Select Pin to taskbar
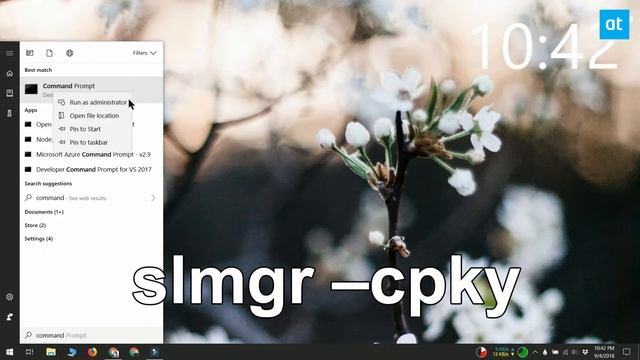 tap(93, 142)
